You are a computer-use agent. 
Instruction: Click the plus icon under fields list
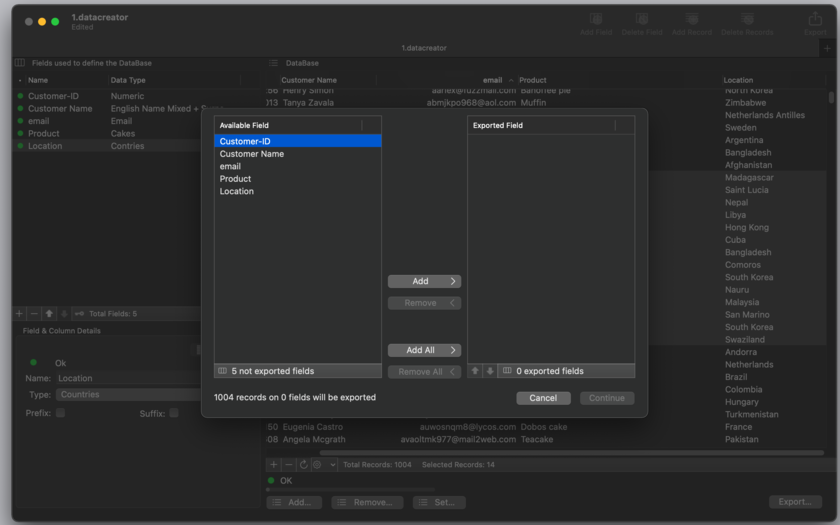pos(19,313)
